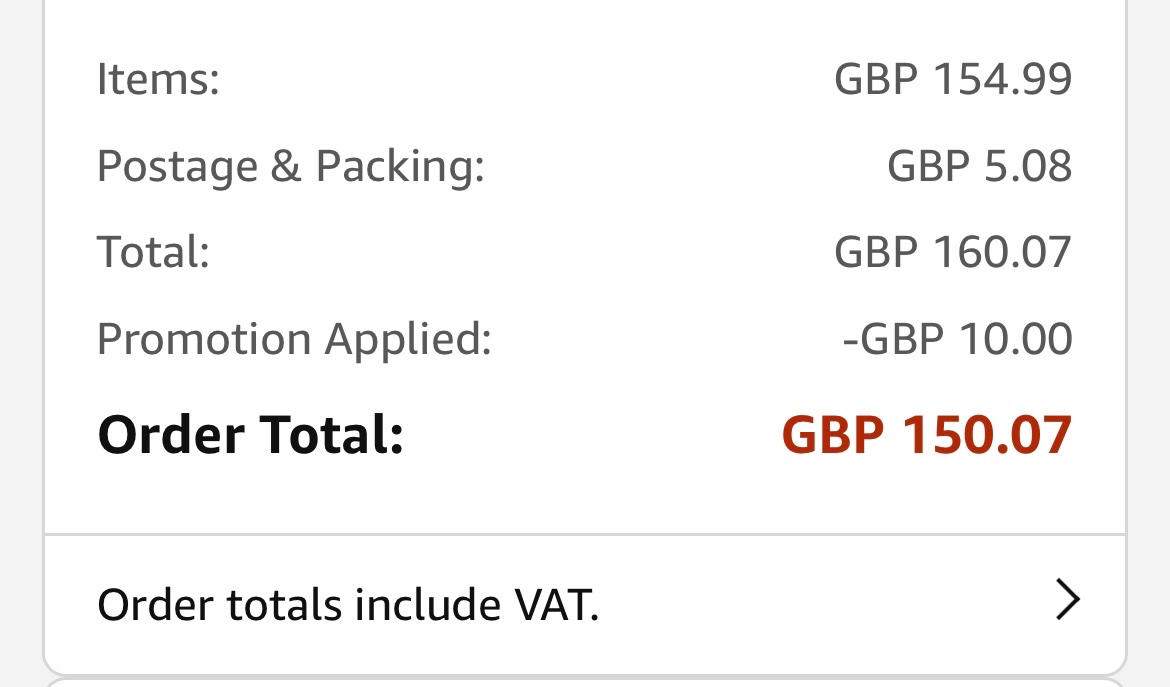1170x687 pixels.
Task: Click the GBP 154.99 items amount
Action: tap(953, 78)
